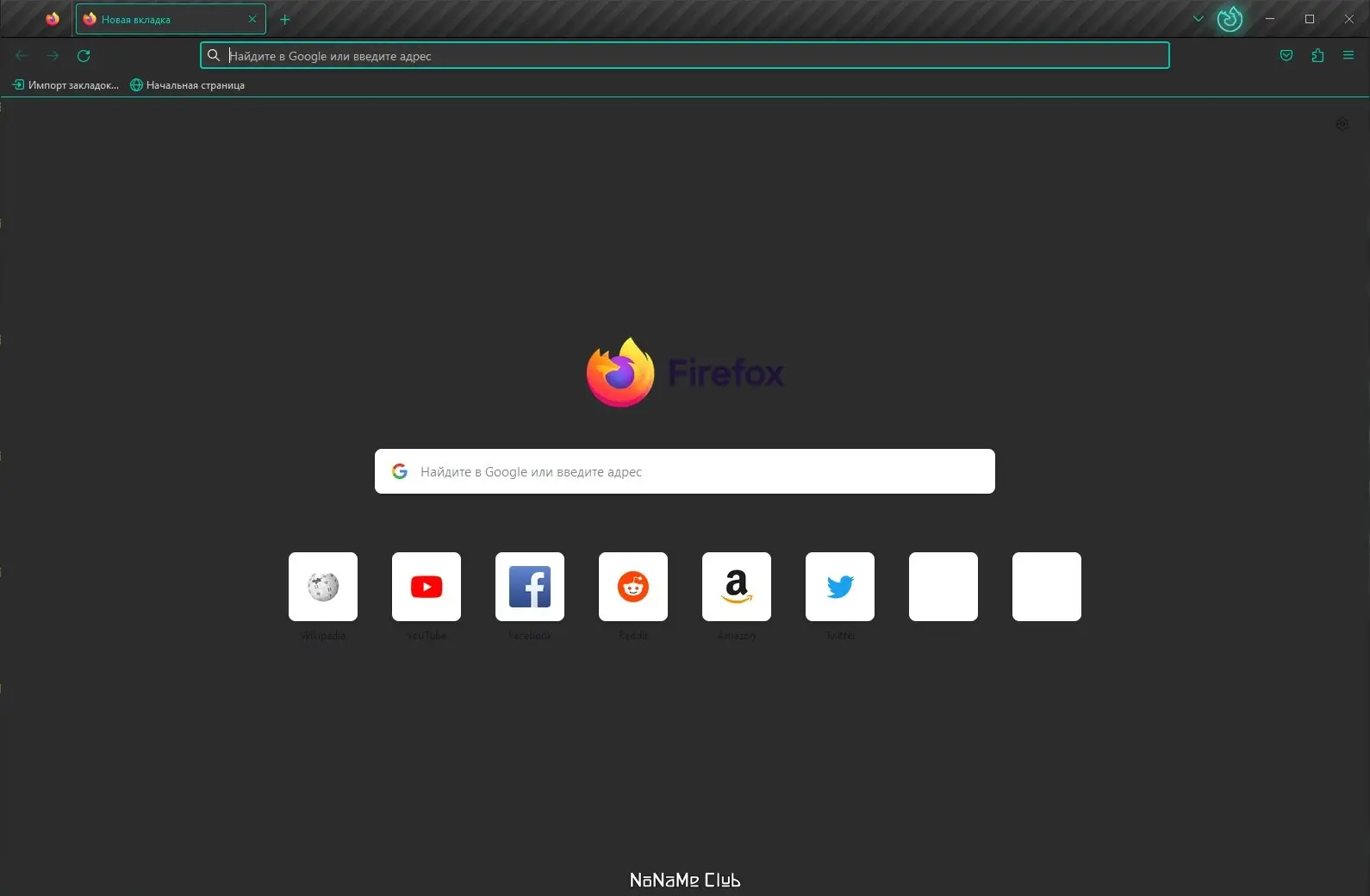Click the Google search box on page
Viewport: 1370px width, 896px height.
coord(685,471)
